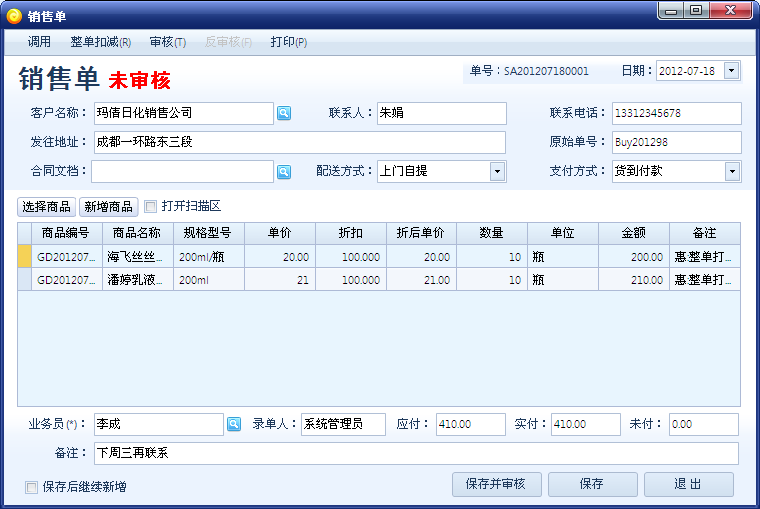Click the 商品编号 column header
This screenshot has width=760, height=509.
coord(67,233)
